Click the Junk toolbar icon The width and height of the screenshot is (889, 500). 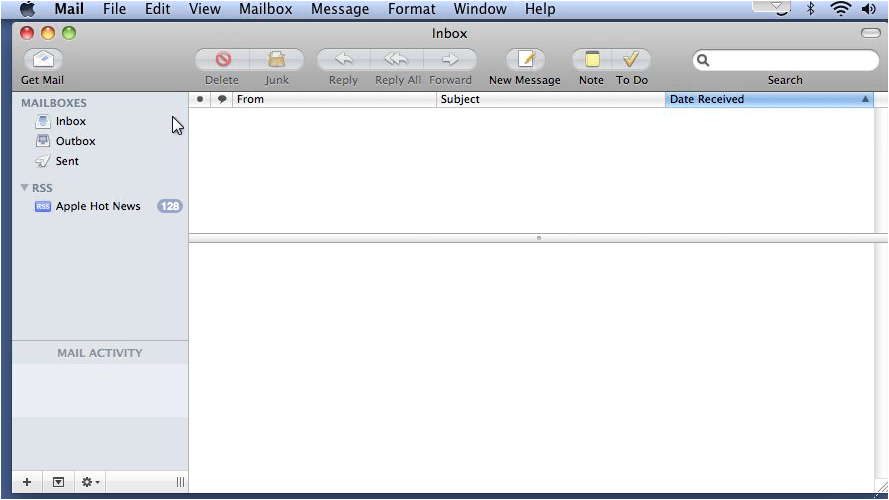click(x=277, y=59)
